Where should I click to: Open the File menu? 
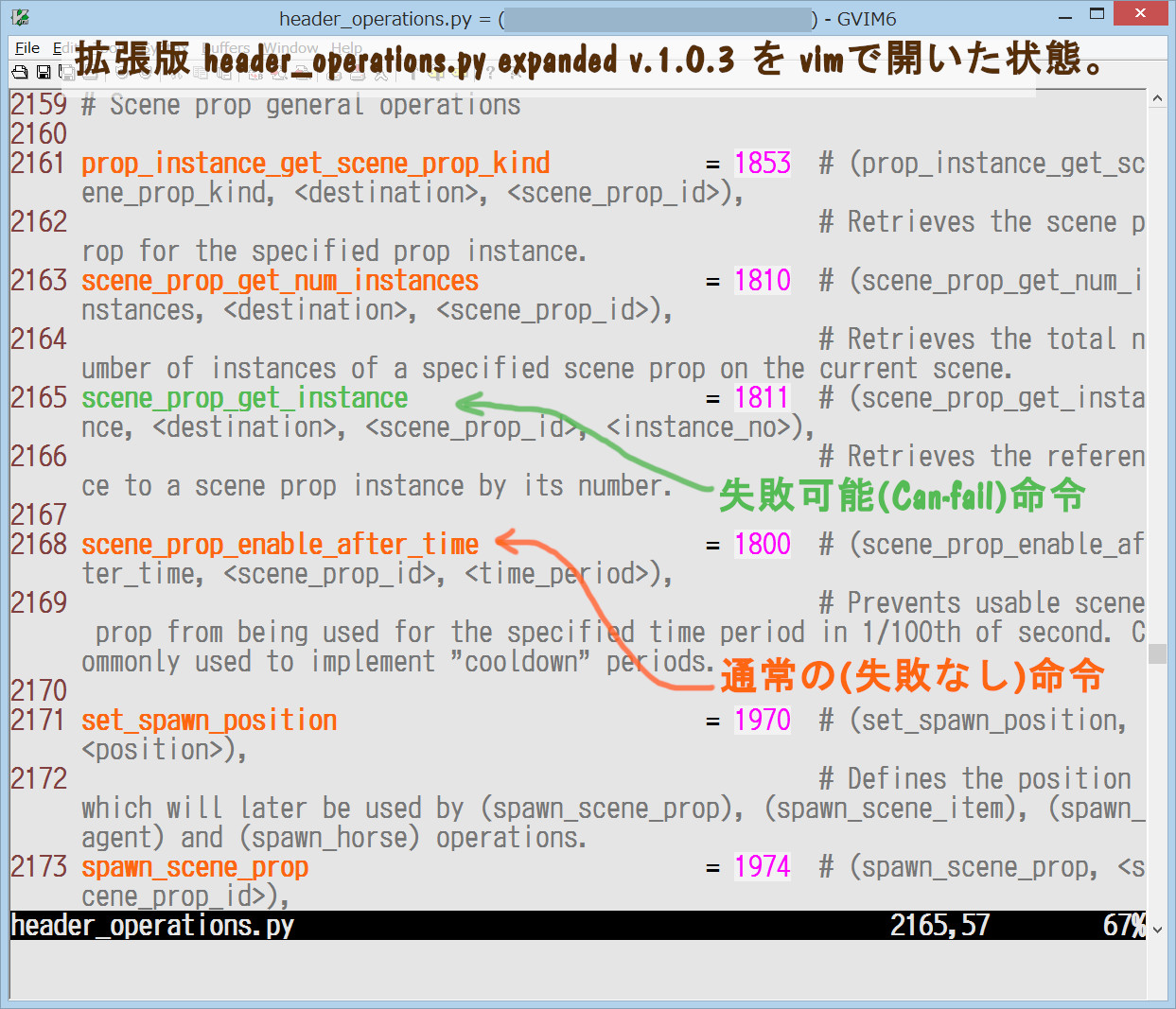pyautogui.click(x=27, y=48)
